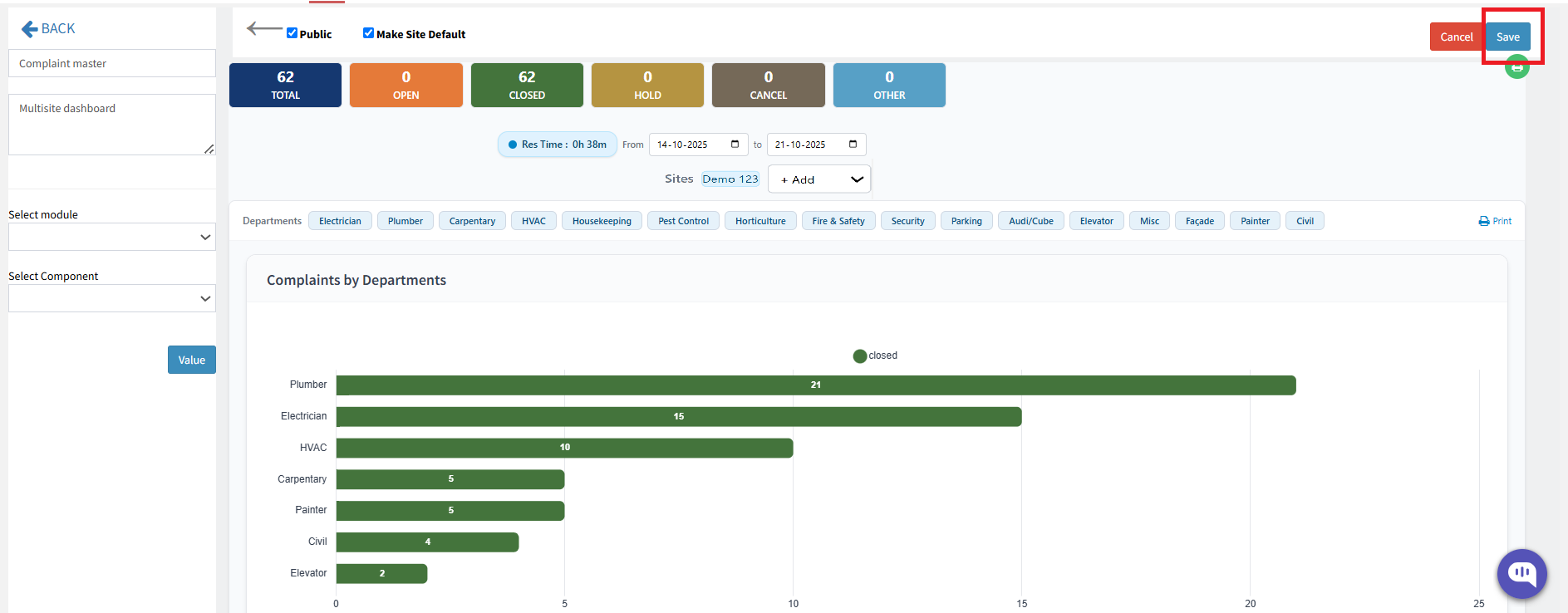1568x613 pixels.
Task: Click the left arrow beside Public checkbox
Action: click(x=264, y=29)
